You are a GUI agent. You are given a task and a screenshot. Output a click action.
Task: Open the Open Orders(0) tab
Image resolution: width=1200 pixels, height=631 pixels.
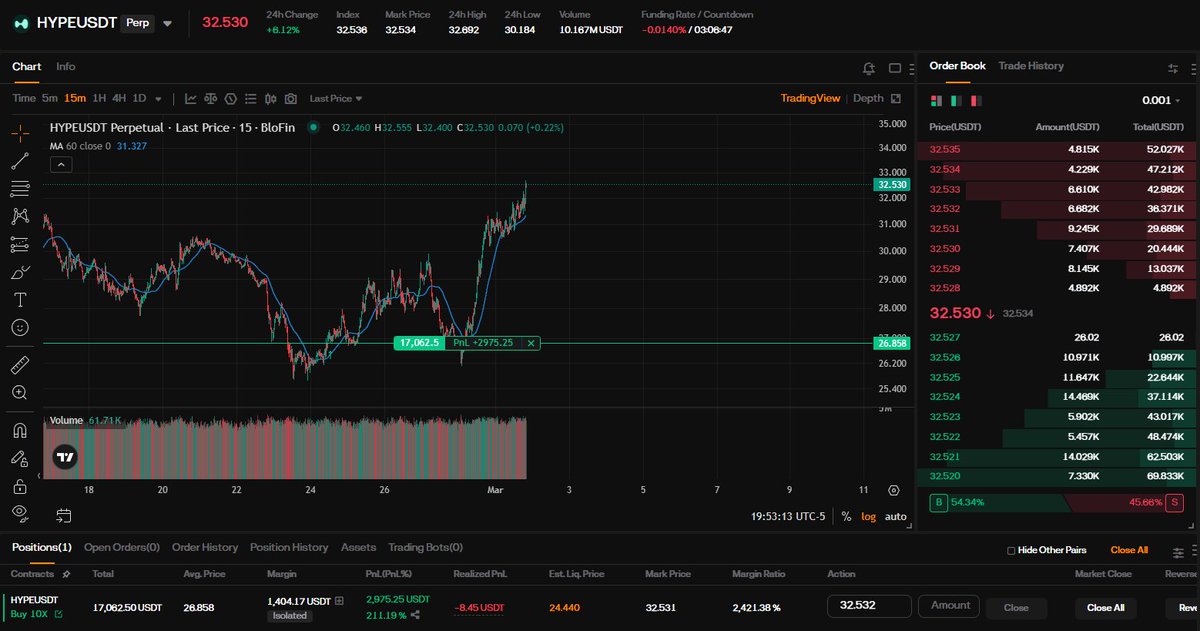pyautogui.click(x=122, y=548)
